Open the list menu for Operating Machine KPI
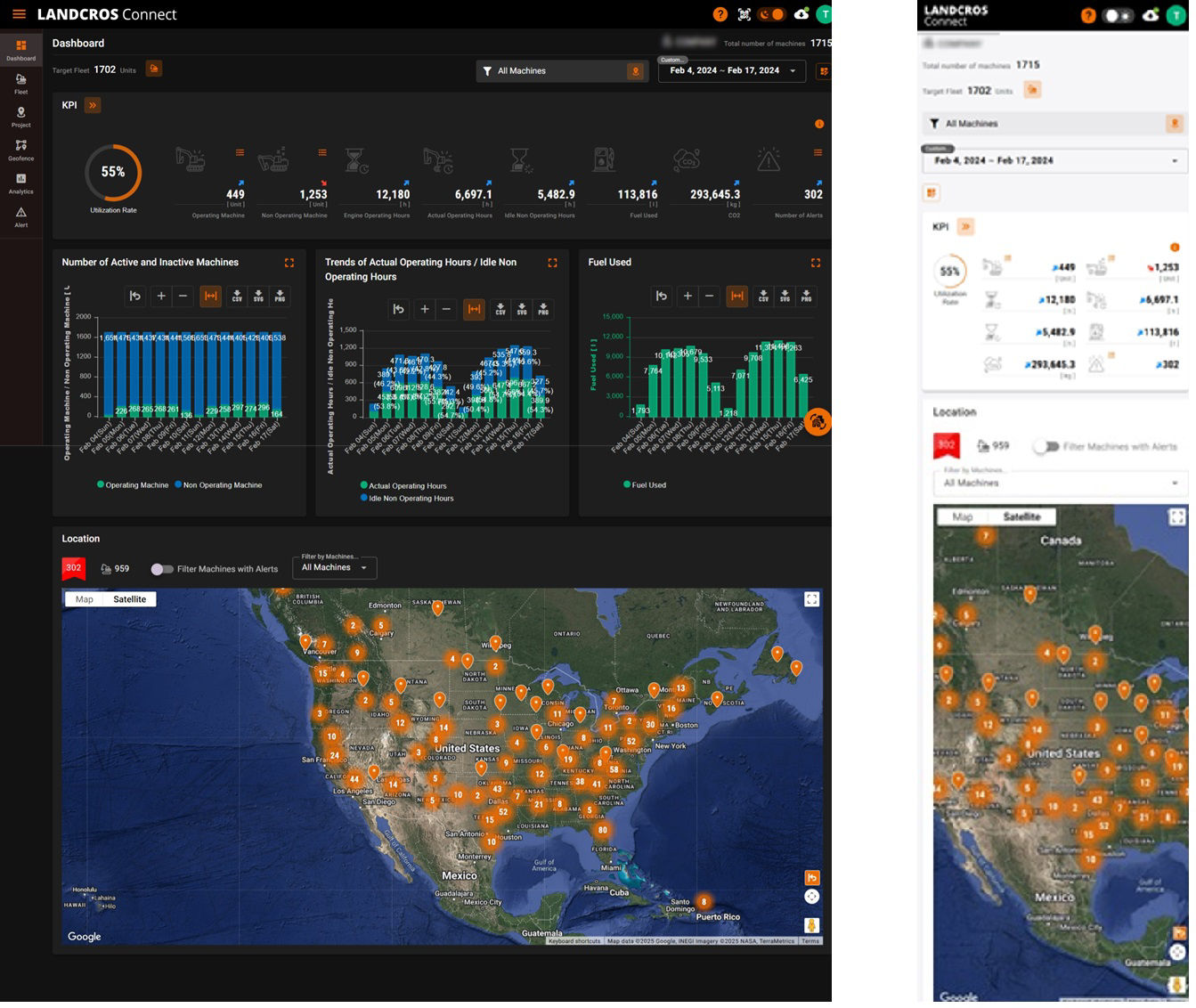Viewport: 1196px width, 1008px height. tap(240, 152)
